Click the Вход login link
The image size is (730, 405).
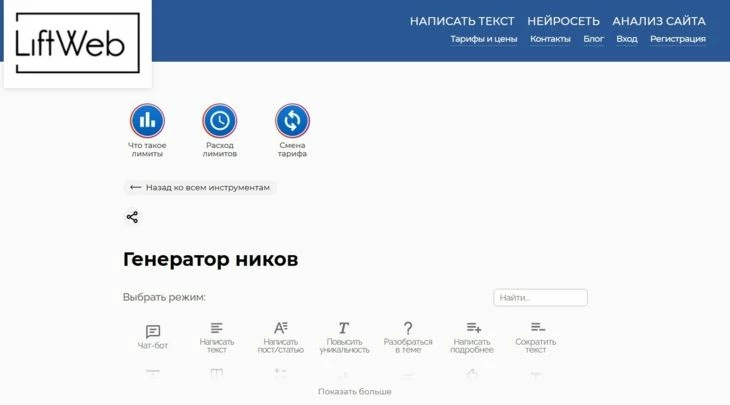click(627, 39)
